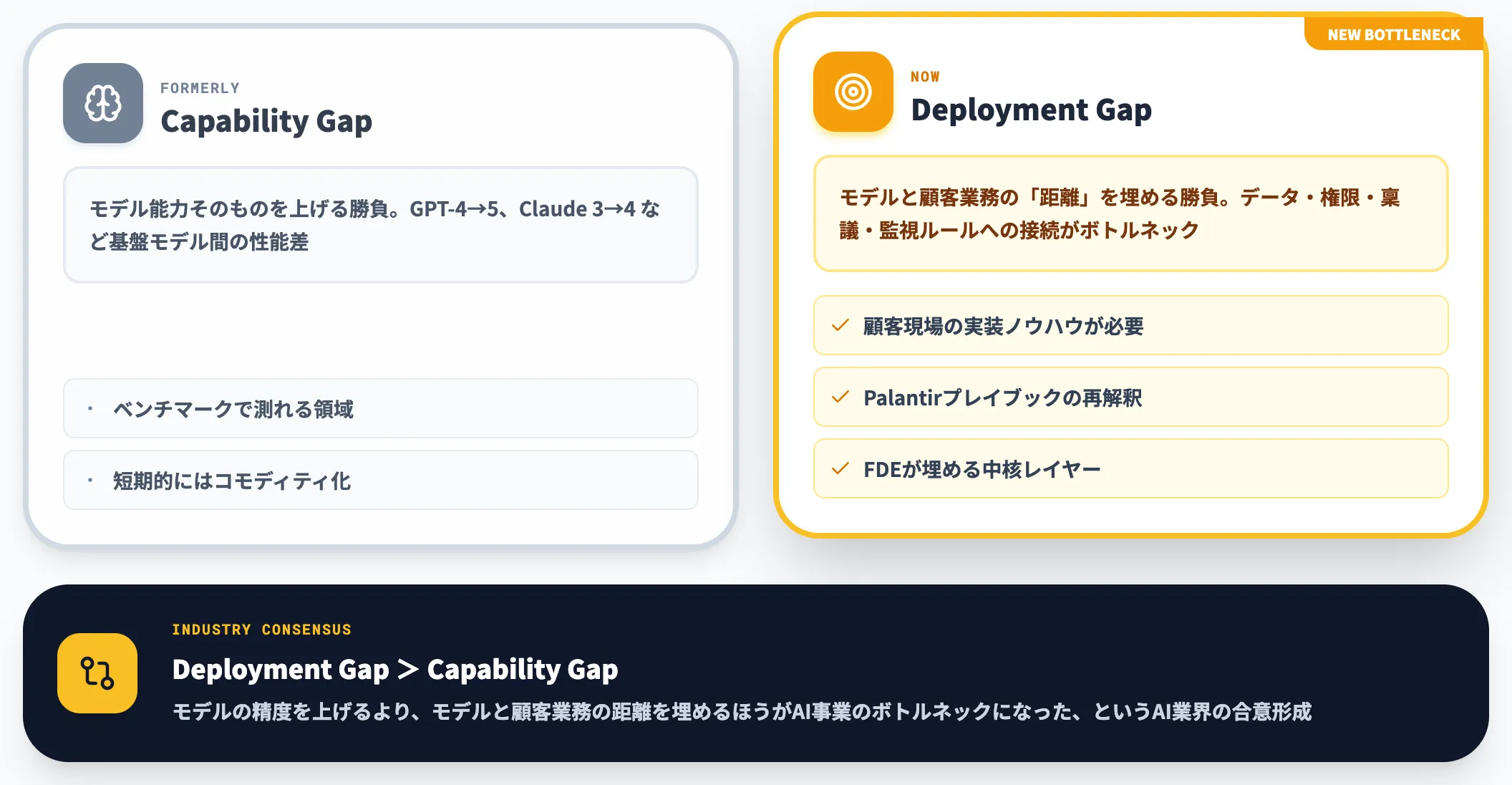Click the checkmark beside Palantirプレイブックの再解釈
Image resolution: width=1512 pixels, height=785 pixels.
840,397
